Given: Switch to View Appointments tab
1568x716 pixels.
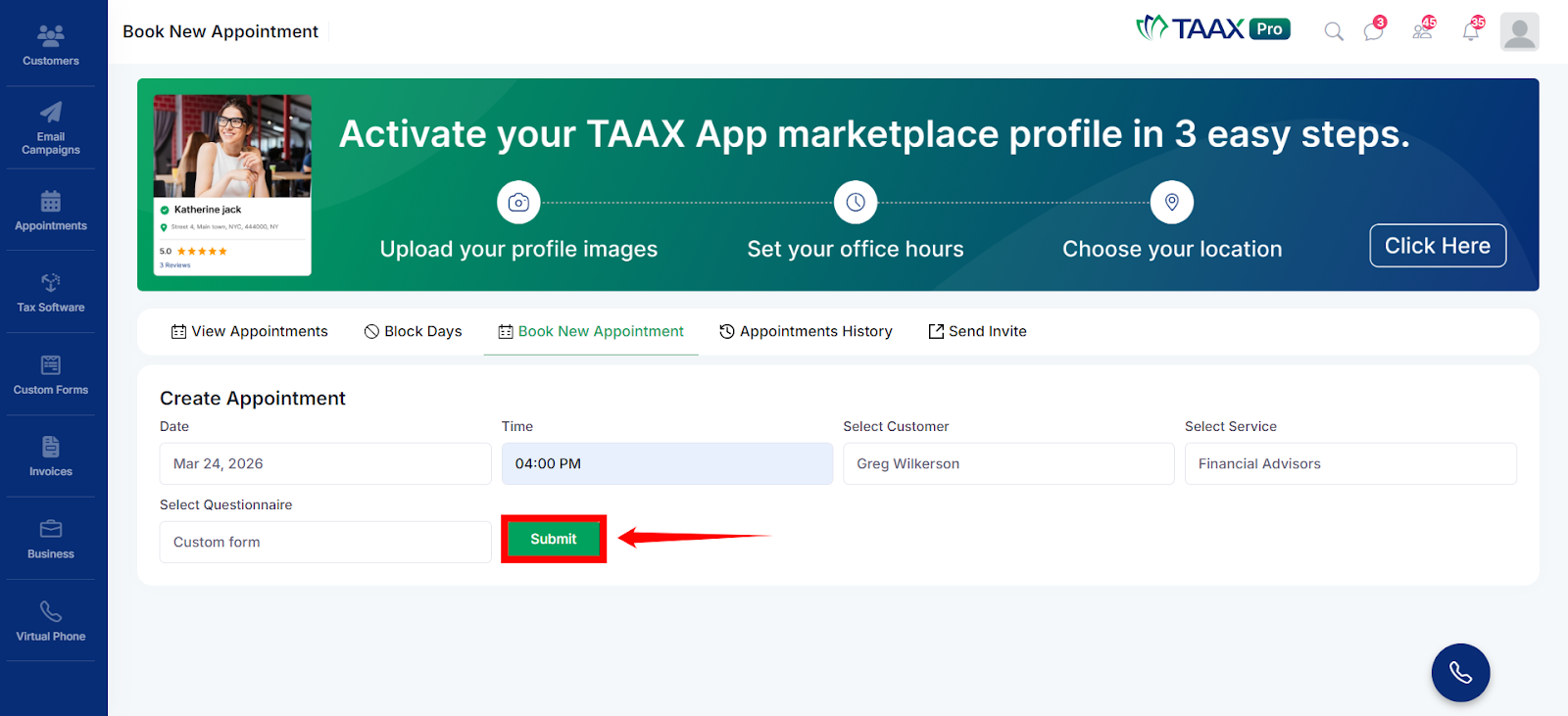Looking at the screenshot, I should [x=250, y=332].
